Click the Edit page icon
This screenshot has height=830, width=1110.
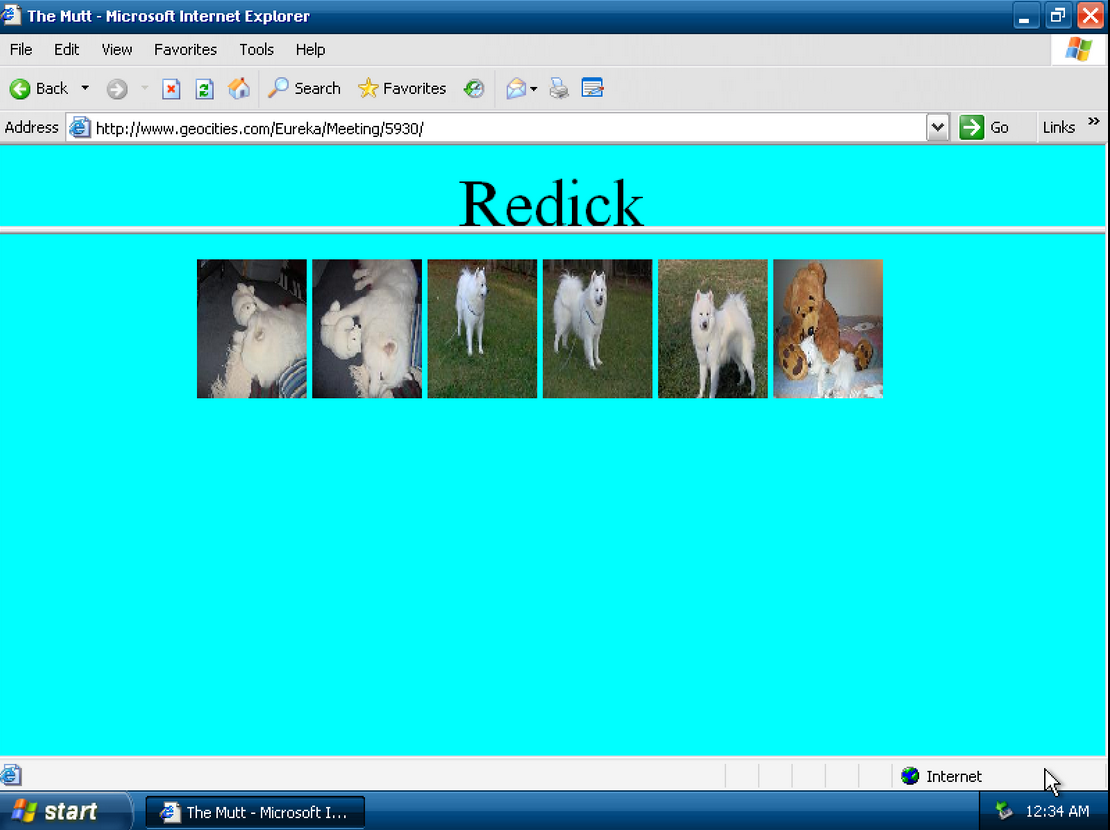point(593,89)
